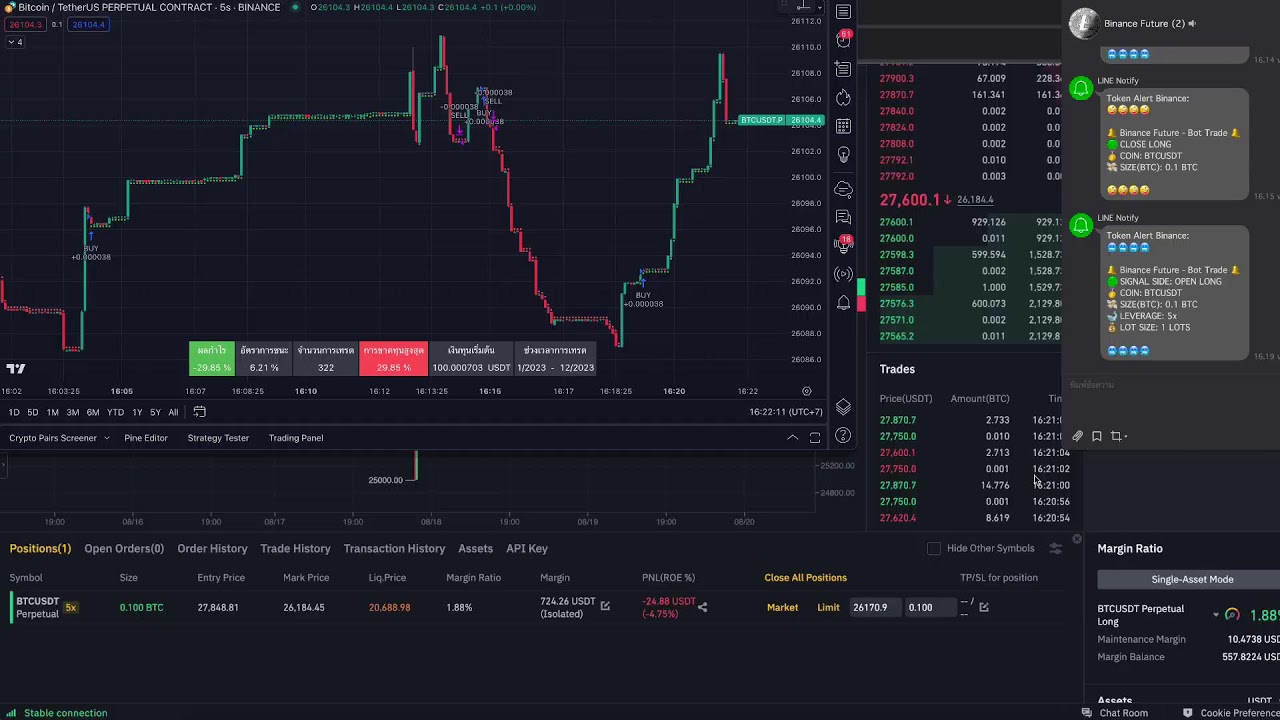Open the BTCUSDT Perpetual Long dropdown arrow
The height and width of the screenshot is (720, 1280).
[x=1216, y=615]
